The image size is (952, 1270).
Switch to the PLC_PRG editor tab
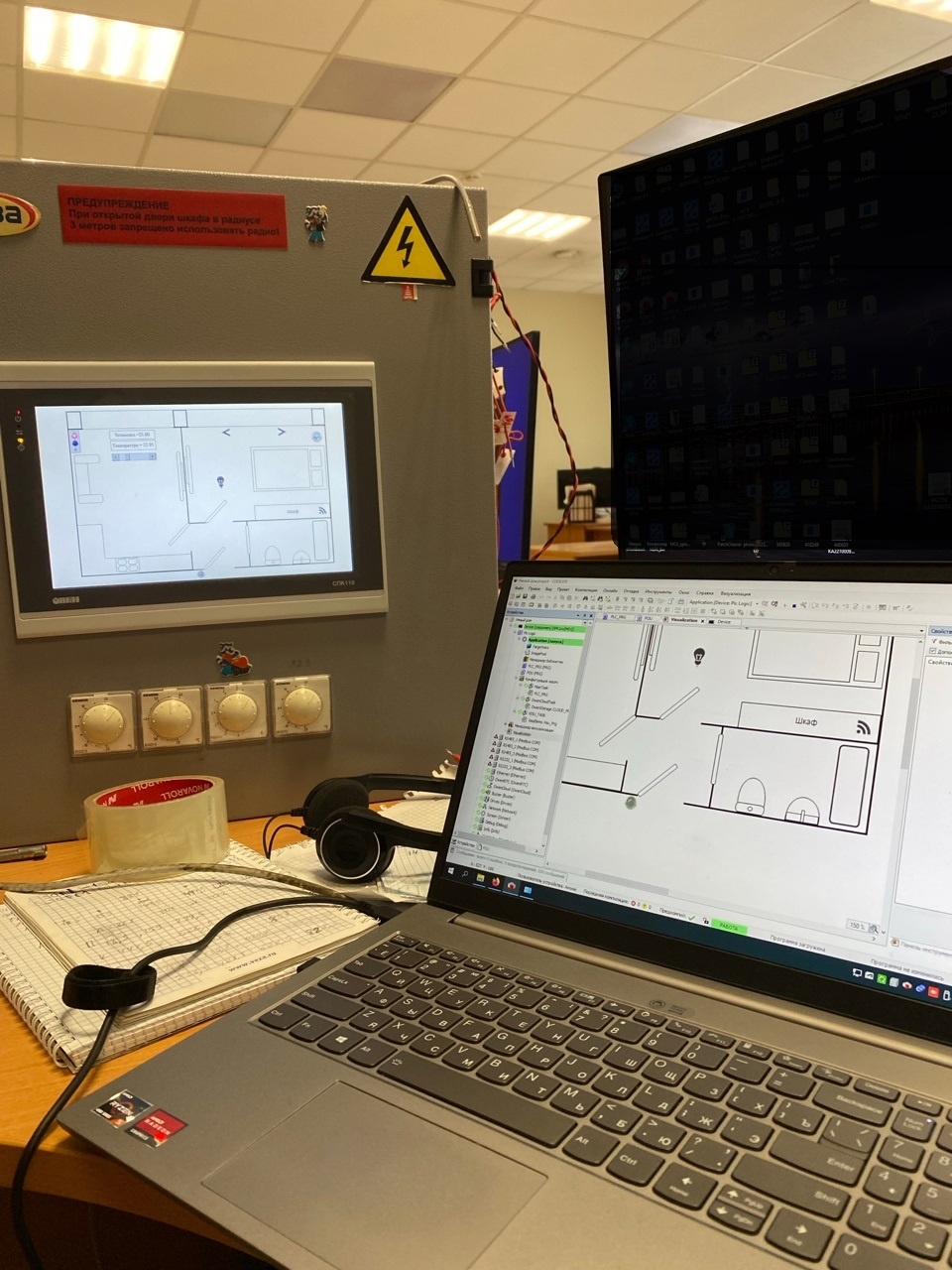coord(617,616)
